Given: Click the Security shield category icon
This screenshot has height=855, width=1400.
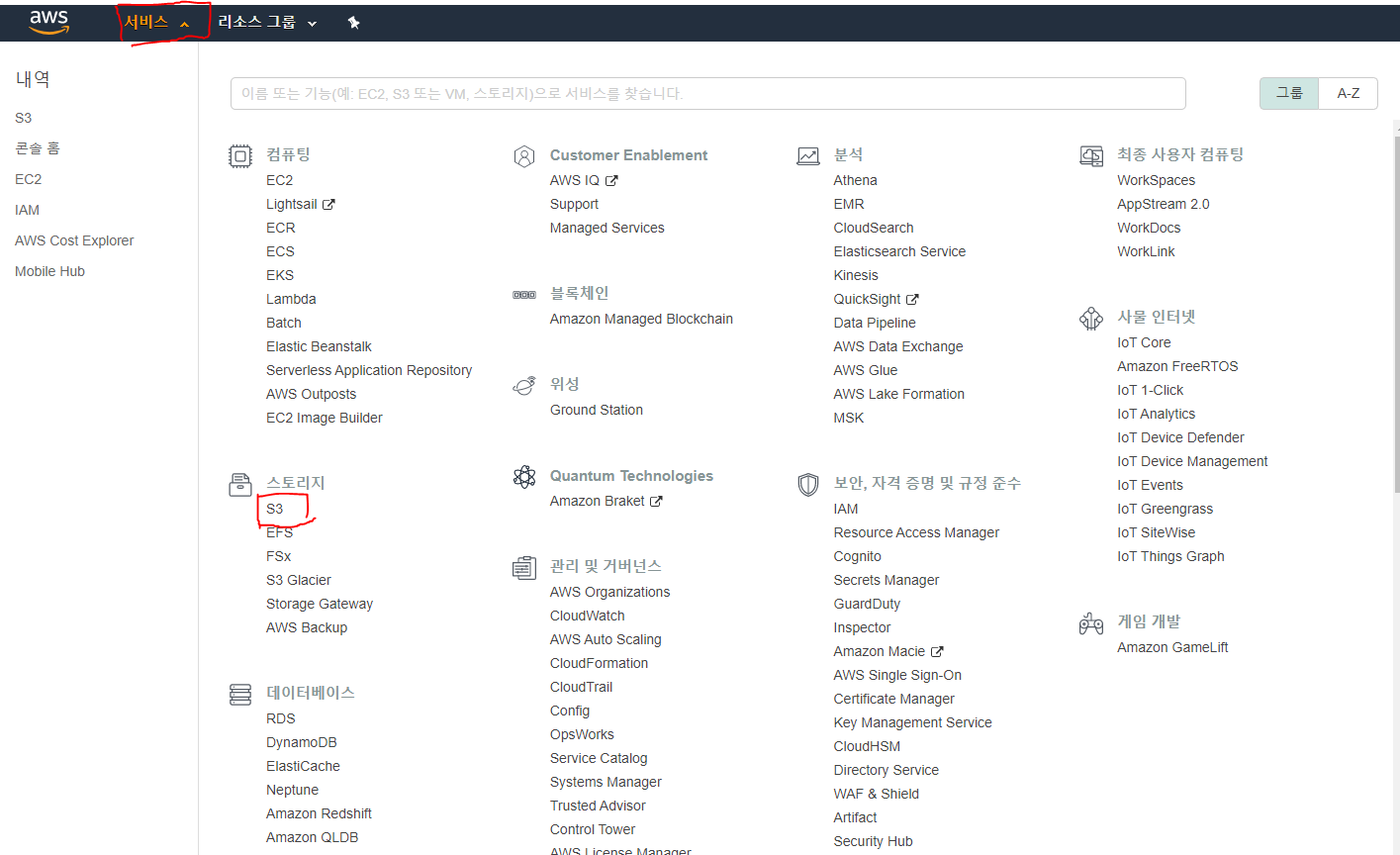Looking at the screenshot, I should click(x=808, y=484).
